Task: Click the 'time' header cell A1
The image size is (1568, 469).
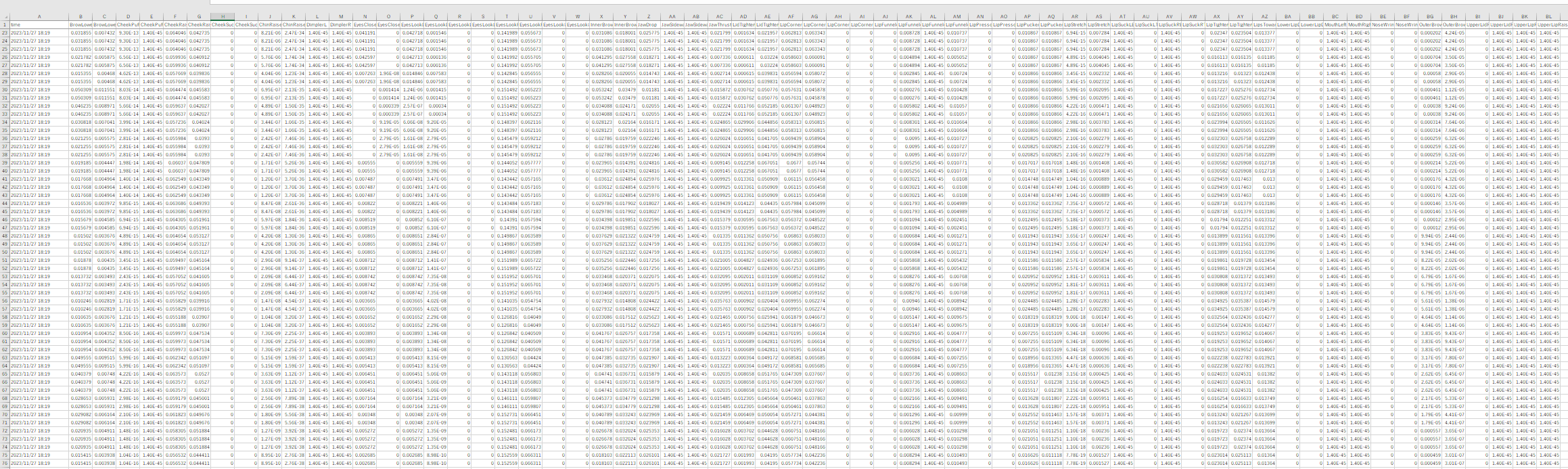Action: pos(39,24)
